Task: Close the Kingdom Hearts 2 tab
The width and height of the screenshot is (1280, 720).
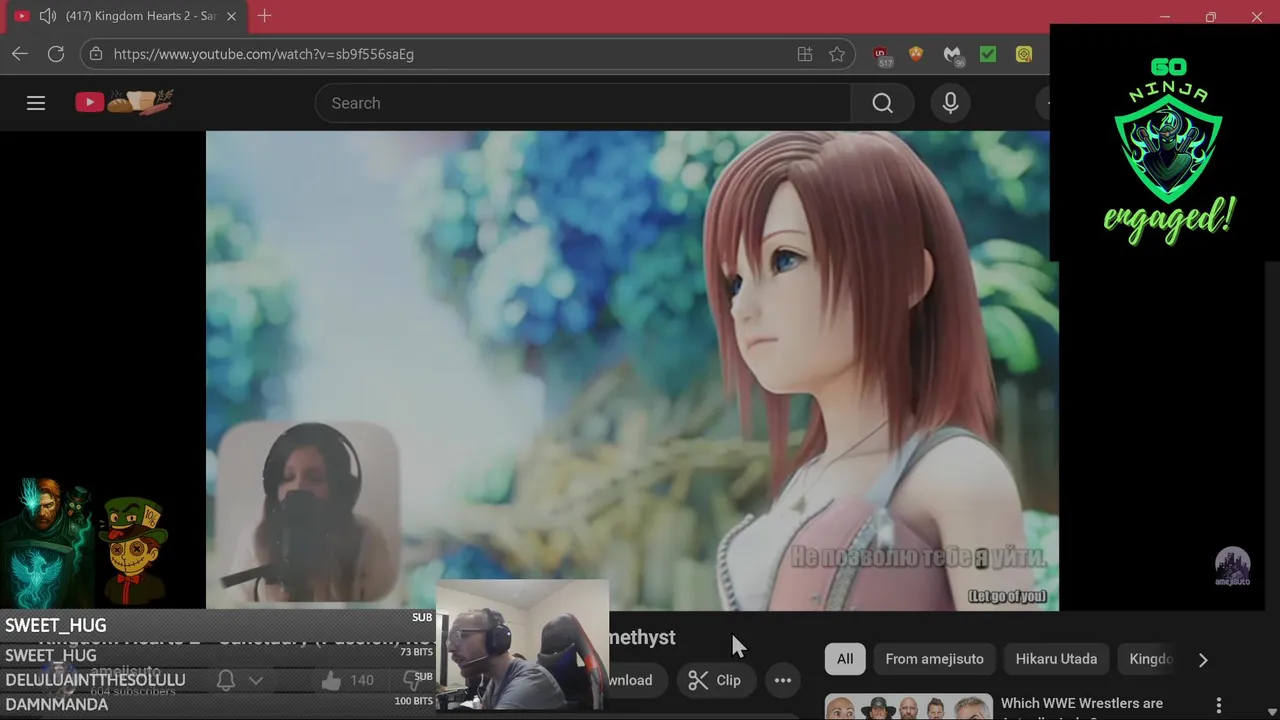Action: click(x=231, y=16)
